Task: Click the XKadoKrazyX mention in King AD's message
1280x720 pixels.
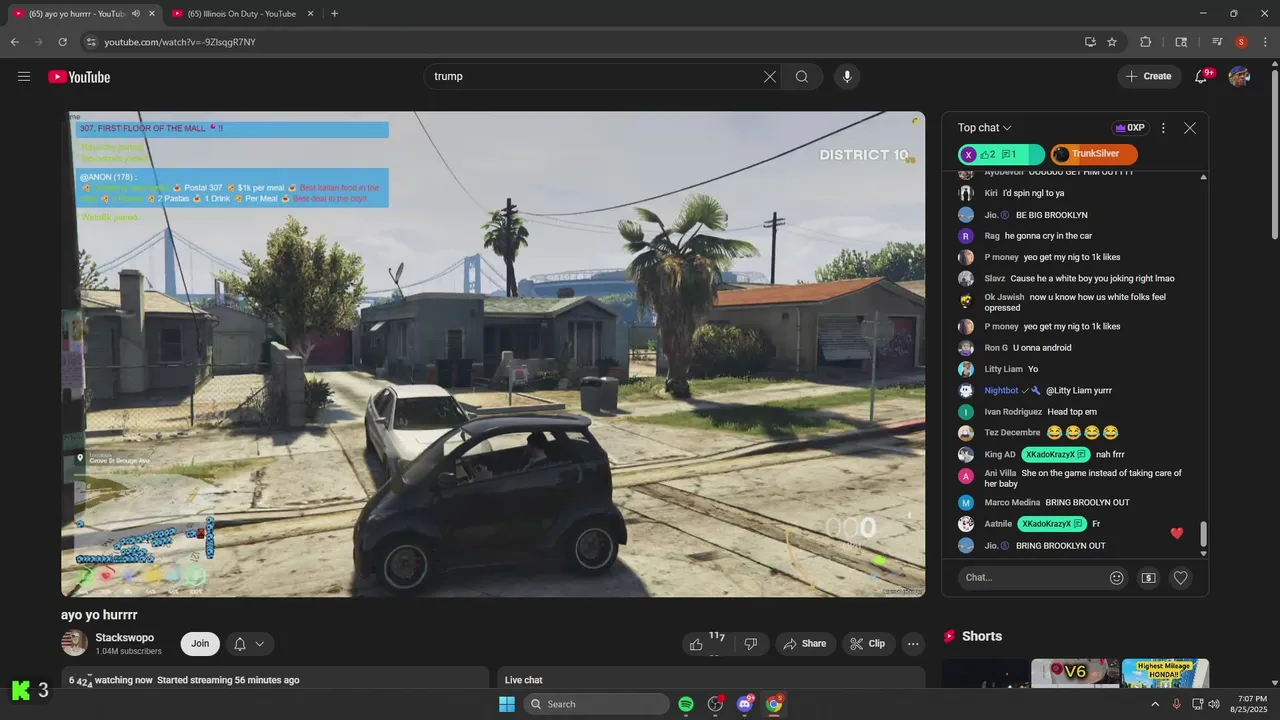Action: (x=1055, y=454)
